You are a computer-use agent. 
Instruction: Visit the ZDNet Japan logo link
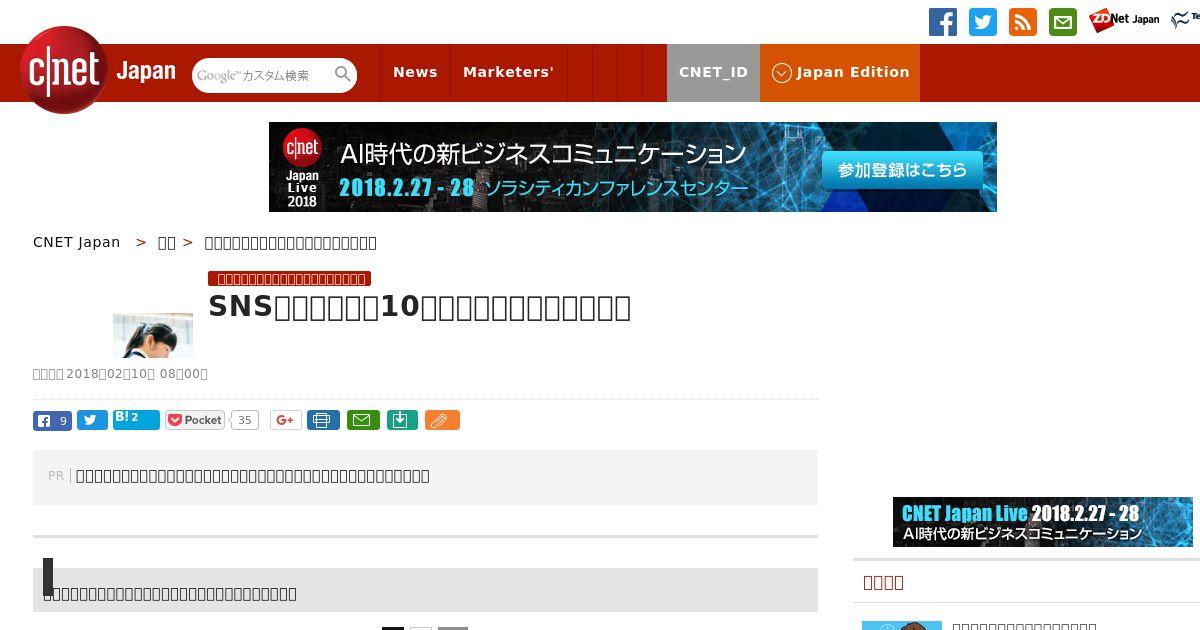click(1125, 20)
